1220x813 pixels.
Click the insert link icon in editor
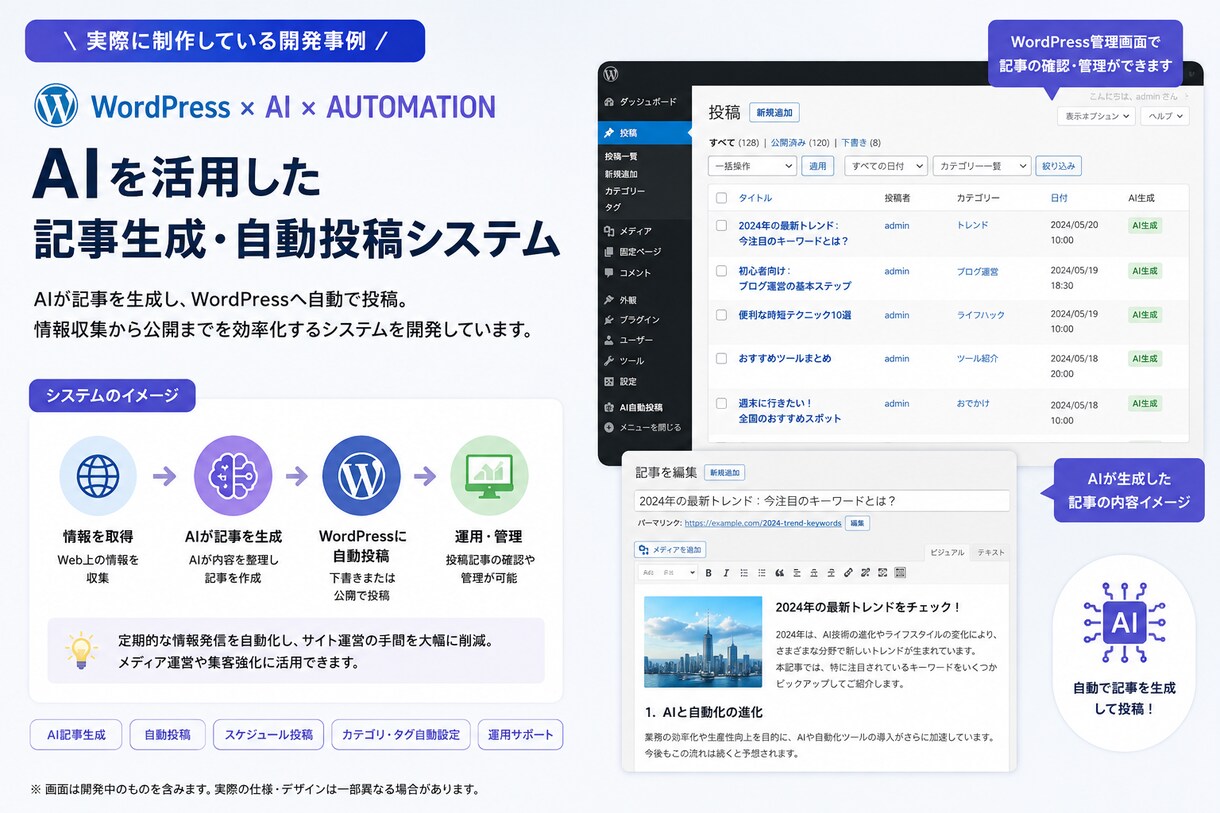pos(848,573)
